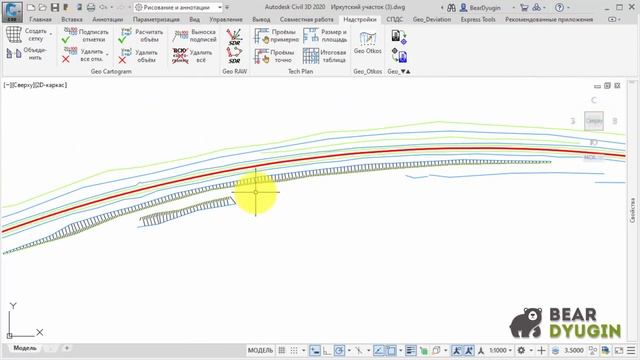640x360 pixels.
Task: Run Подписать отметки command
Action: 86,36
